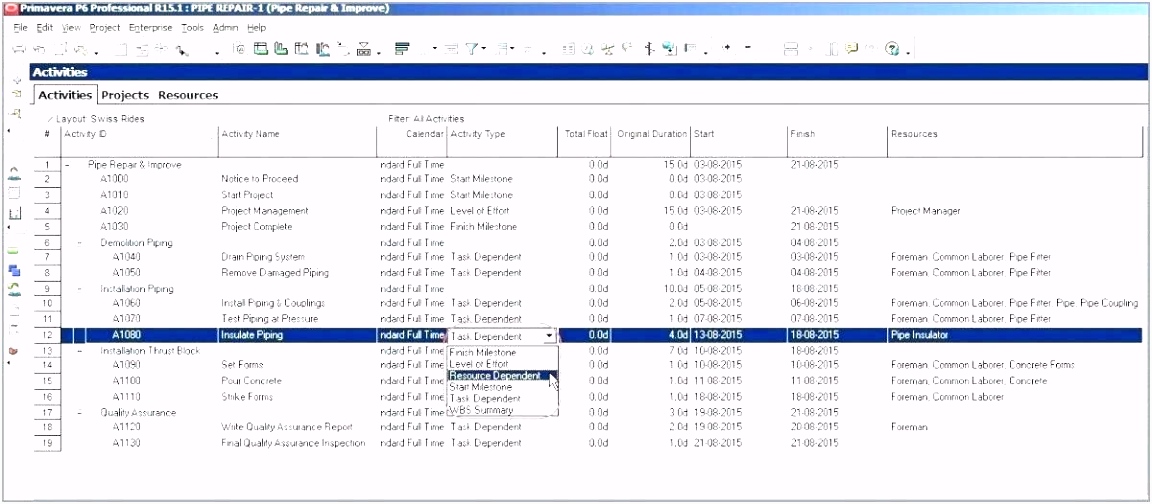Choose Level of Effort from the type list
The width and height of the screenshot is (1152, 504).
503,364
